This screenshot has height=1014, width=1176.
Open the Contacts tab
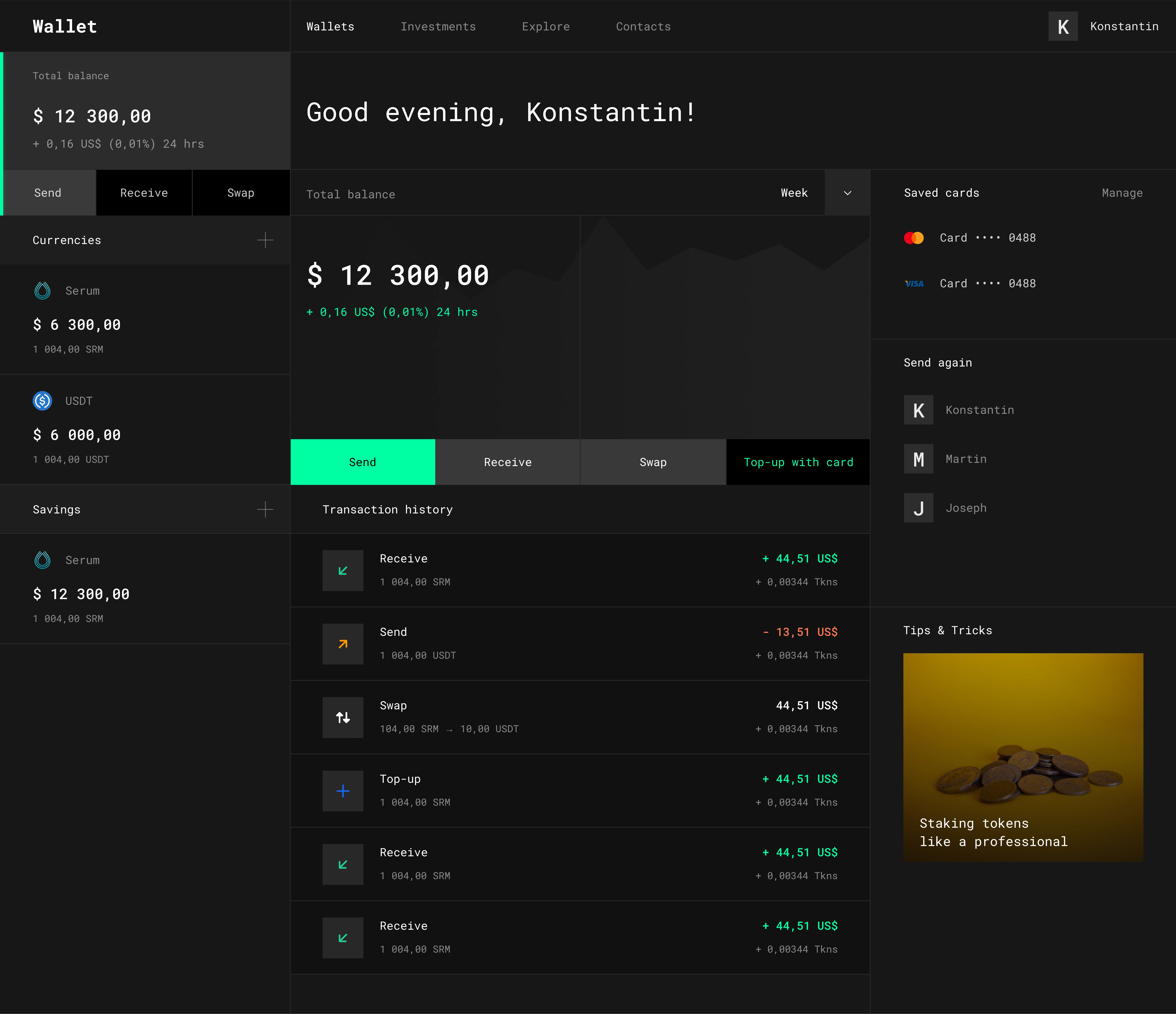[x=644, y=27]
